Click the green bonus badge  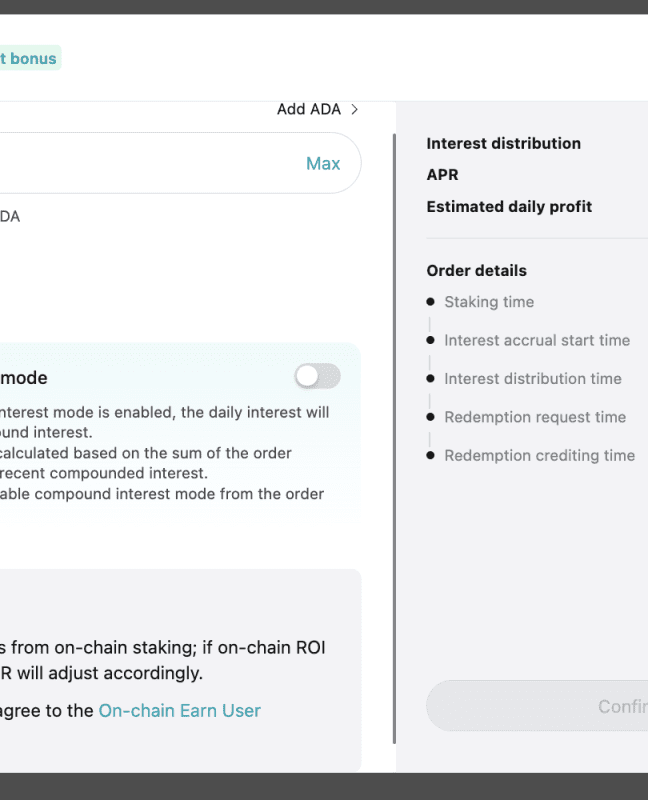pos(30,58)
